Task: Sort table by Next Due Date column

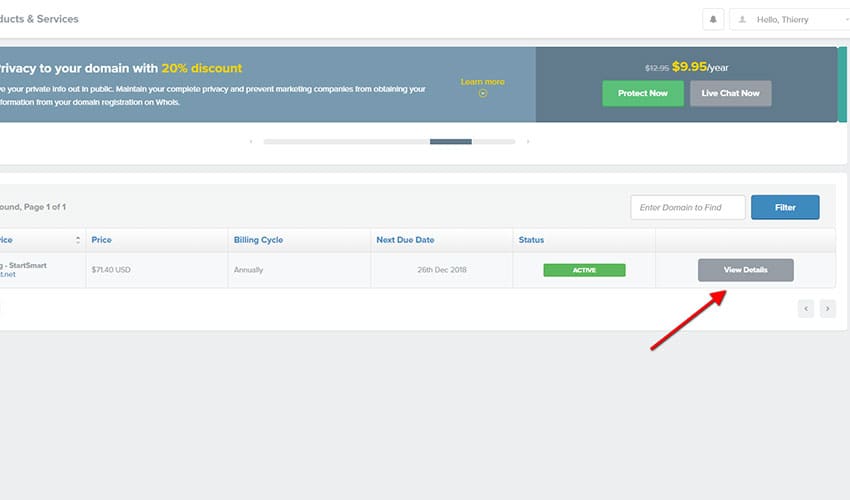Action: pyautogui.click(x=405, y=240)
